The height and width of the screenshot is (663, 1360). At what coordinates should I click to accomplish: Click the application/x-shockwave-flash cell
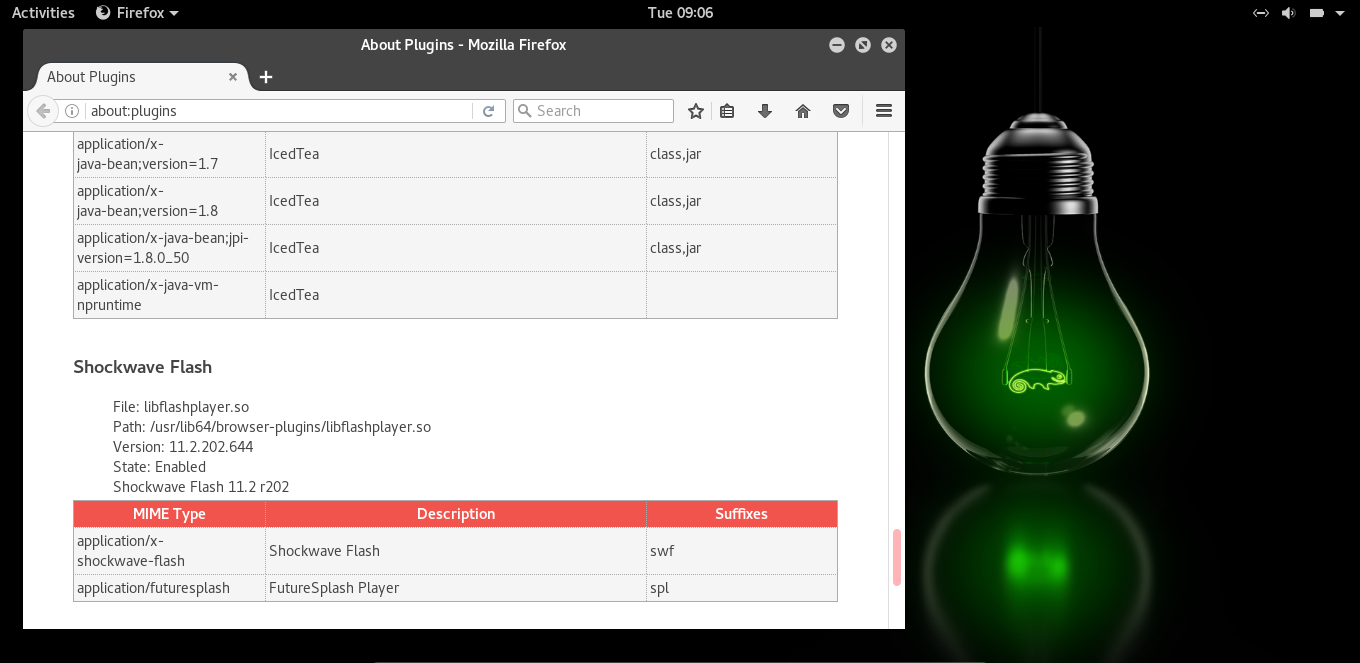(169, 551)
